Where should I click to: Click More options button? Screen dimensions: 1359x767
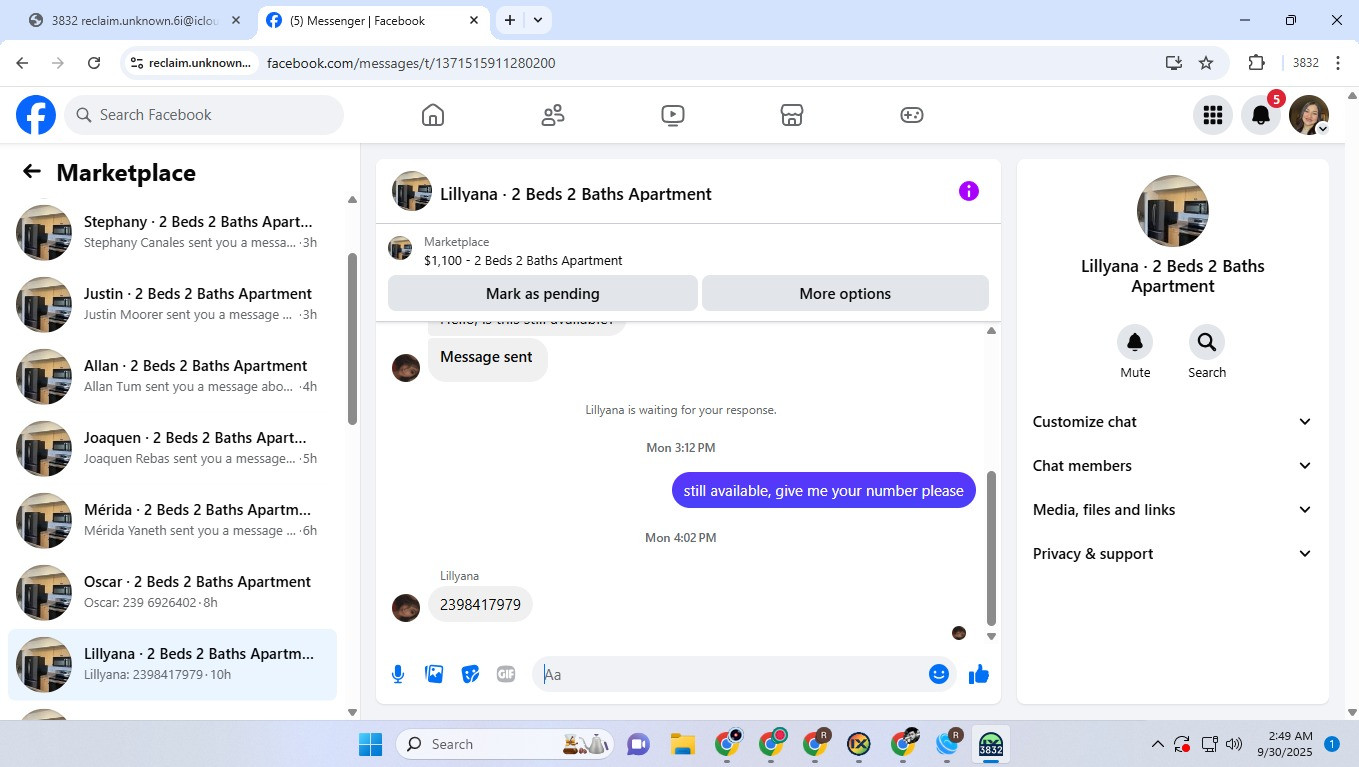click(x=845, y=294)
